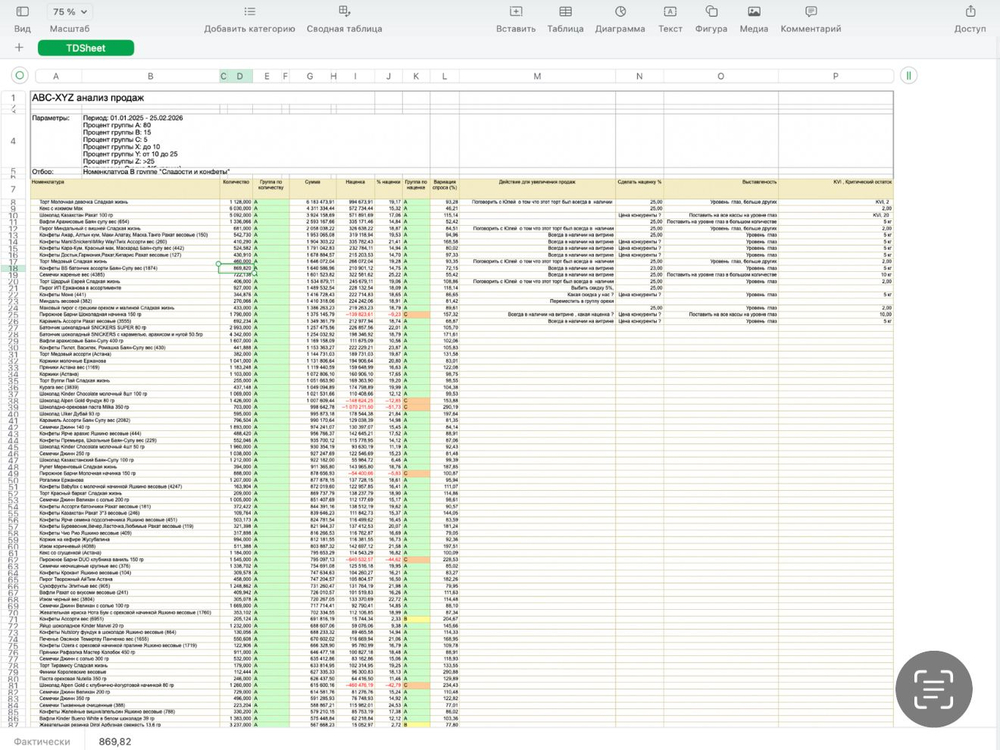
Task: Switch to the TDSheet sheet tab
Action: pos(86,48)
